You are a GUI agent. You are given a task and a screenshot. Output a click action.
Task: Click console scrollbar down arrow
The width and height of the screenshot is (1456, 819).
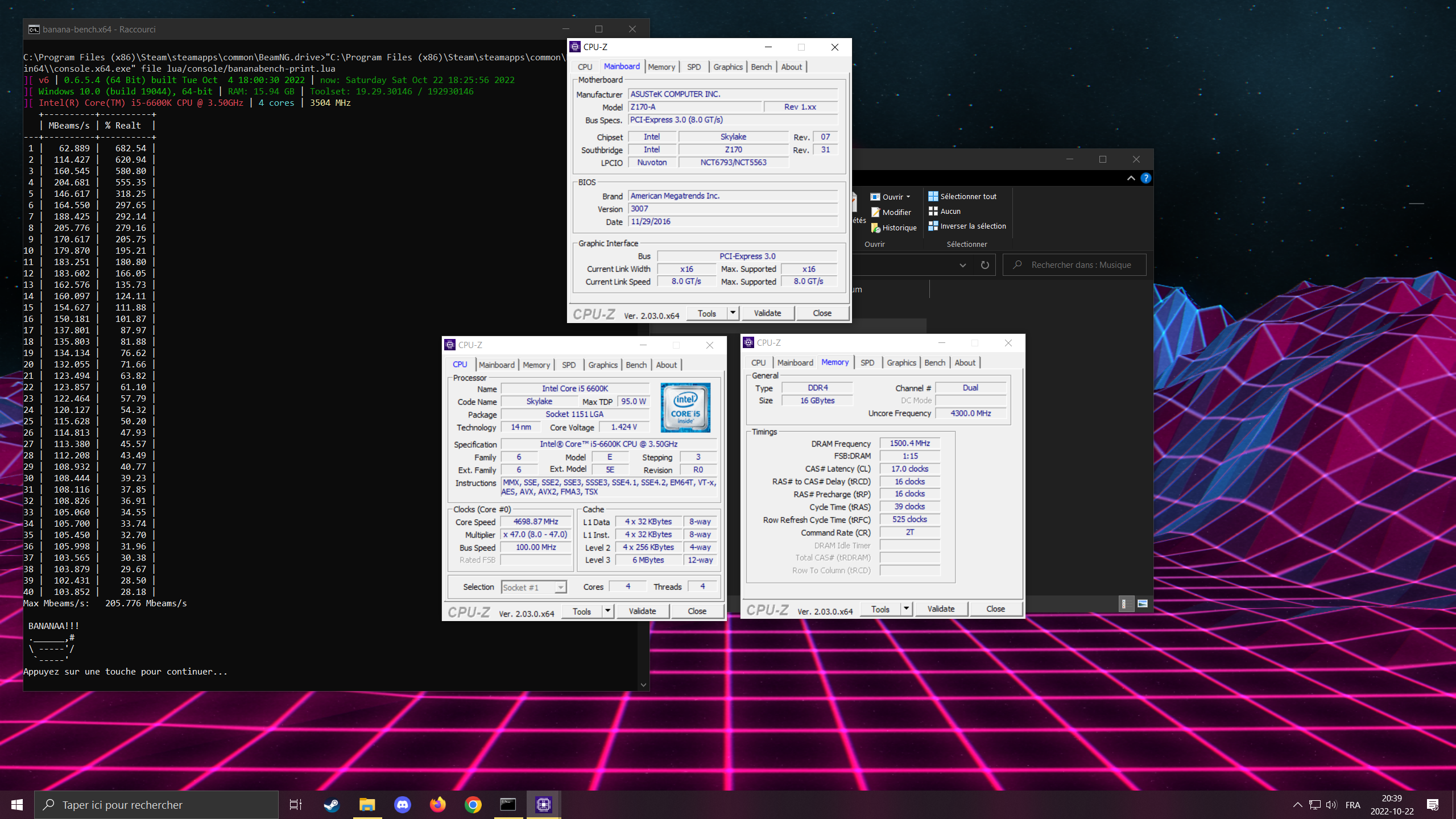[643, 685]
